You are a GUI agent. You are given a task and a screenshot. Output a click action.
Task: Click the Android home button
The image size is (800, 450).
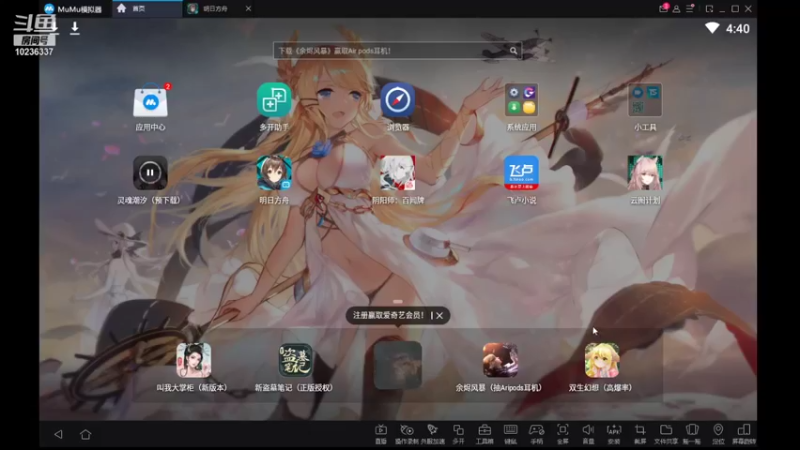pyautogui.click(x=86, y=434)
